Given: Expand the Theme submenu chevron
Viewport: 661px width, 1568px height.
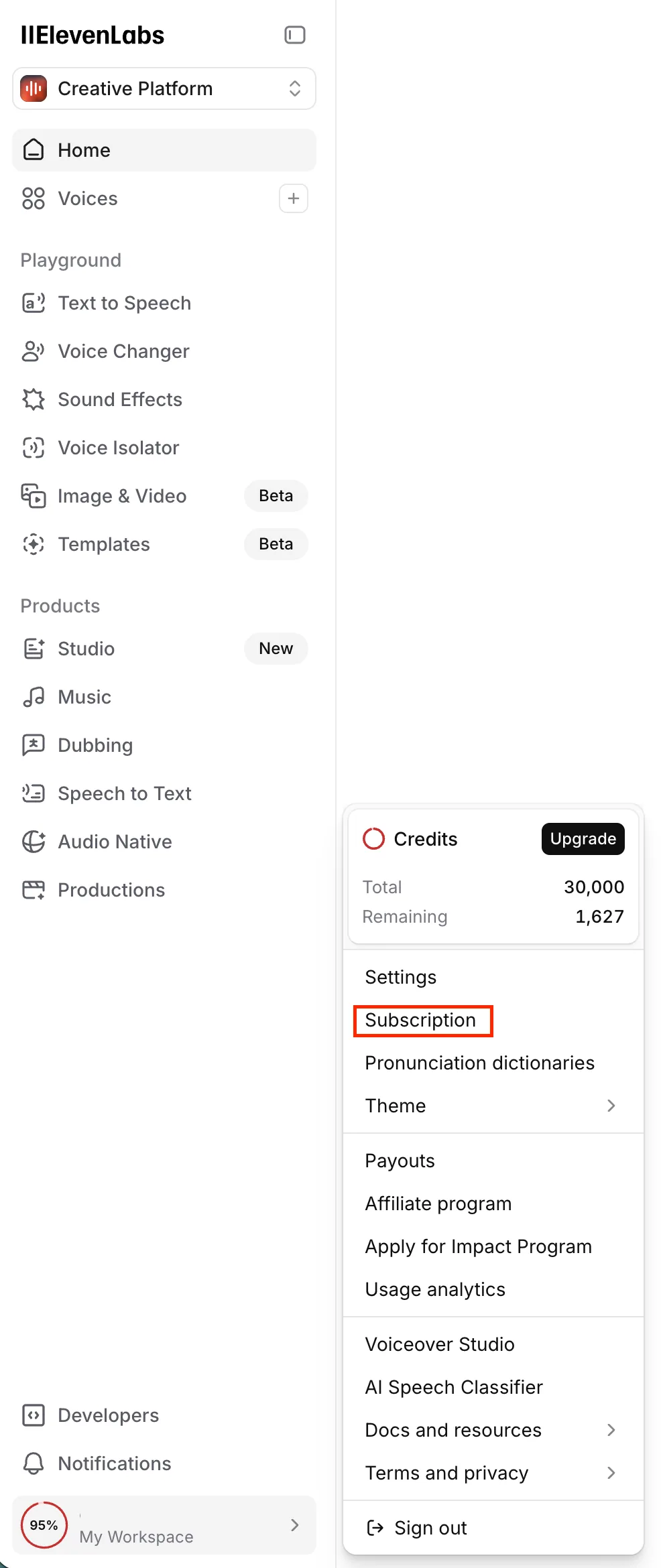Looking at the screenshot, I should click(x=611, y=1106).
